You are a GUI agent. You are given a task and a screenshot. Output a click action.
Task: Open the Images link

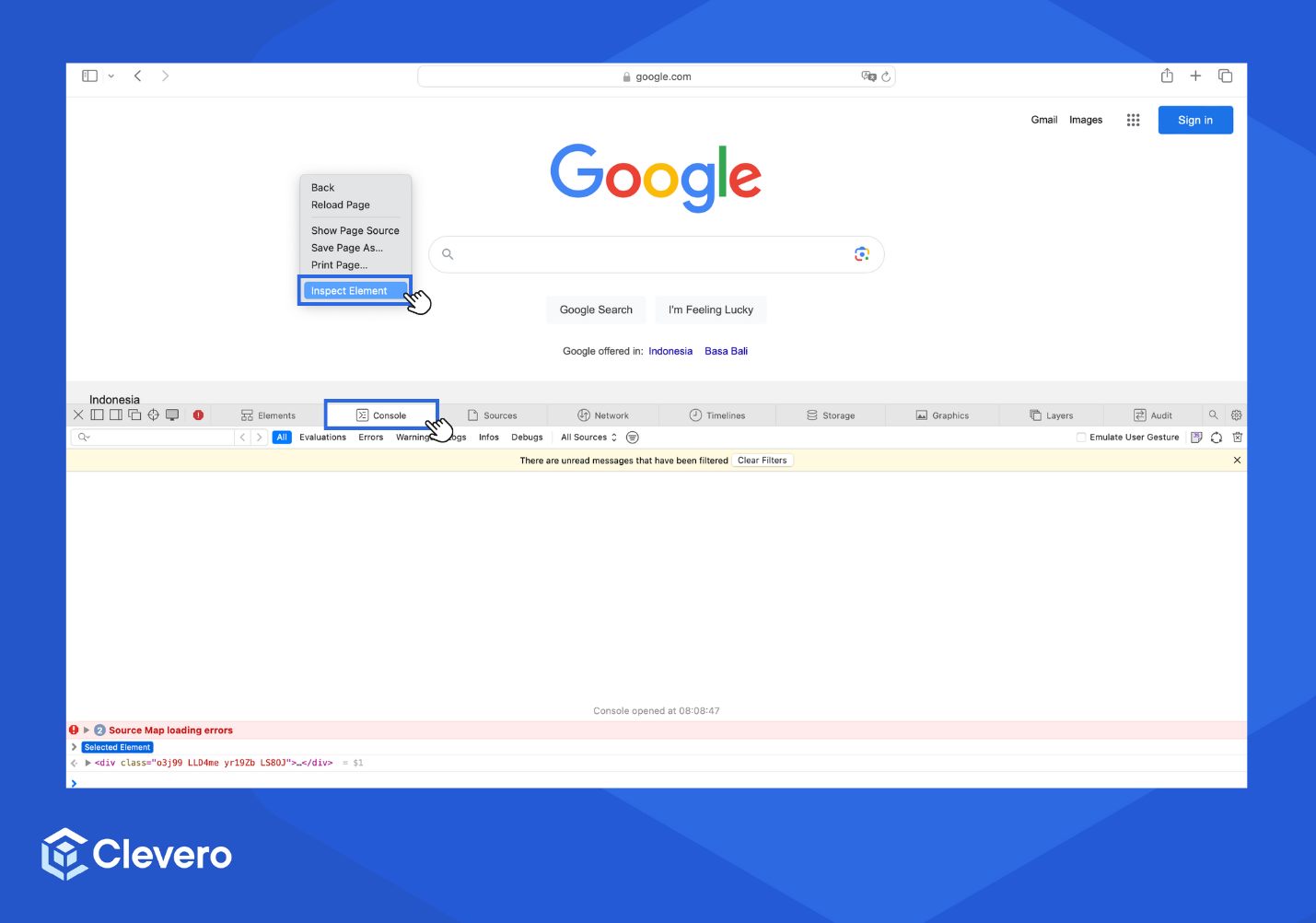(1086, 120)
